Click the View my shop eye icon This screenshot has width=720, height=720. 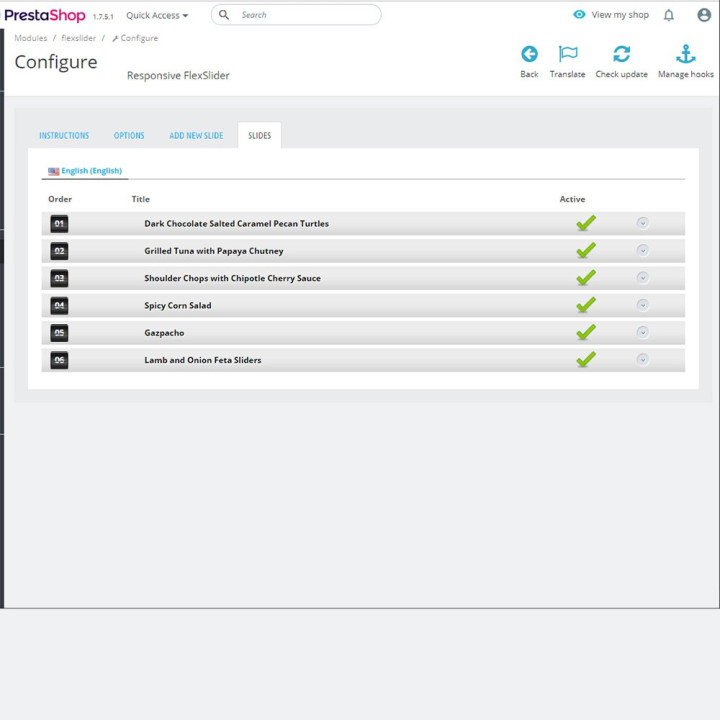click(x=579, y=15)
